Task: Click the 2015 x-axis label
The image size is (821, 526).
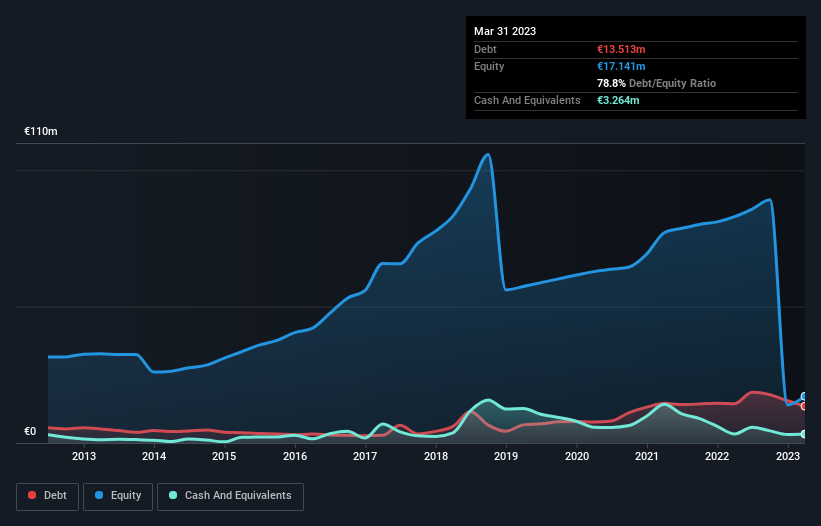Action: coord(224,456)
